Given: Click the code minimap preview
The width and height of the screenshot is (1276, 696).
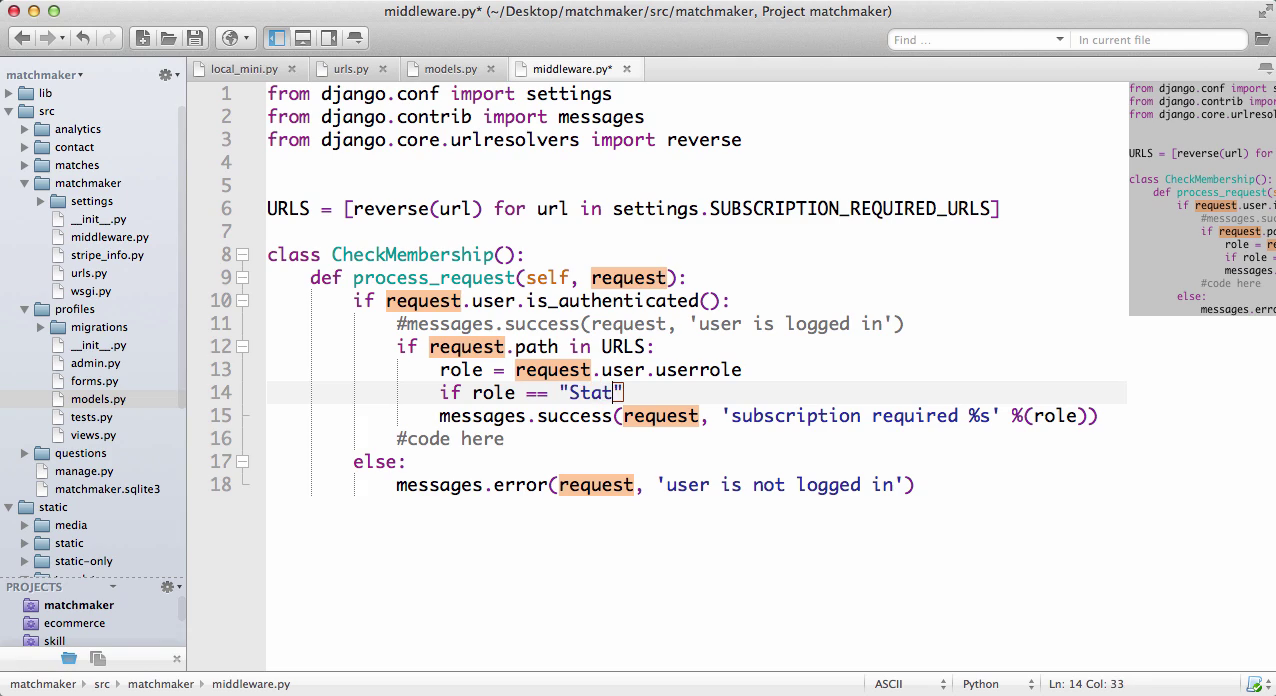Looking at the screenshot, I should [1202, 198].
